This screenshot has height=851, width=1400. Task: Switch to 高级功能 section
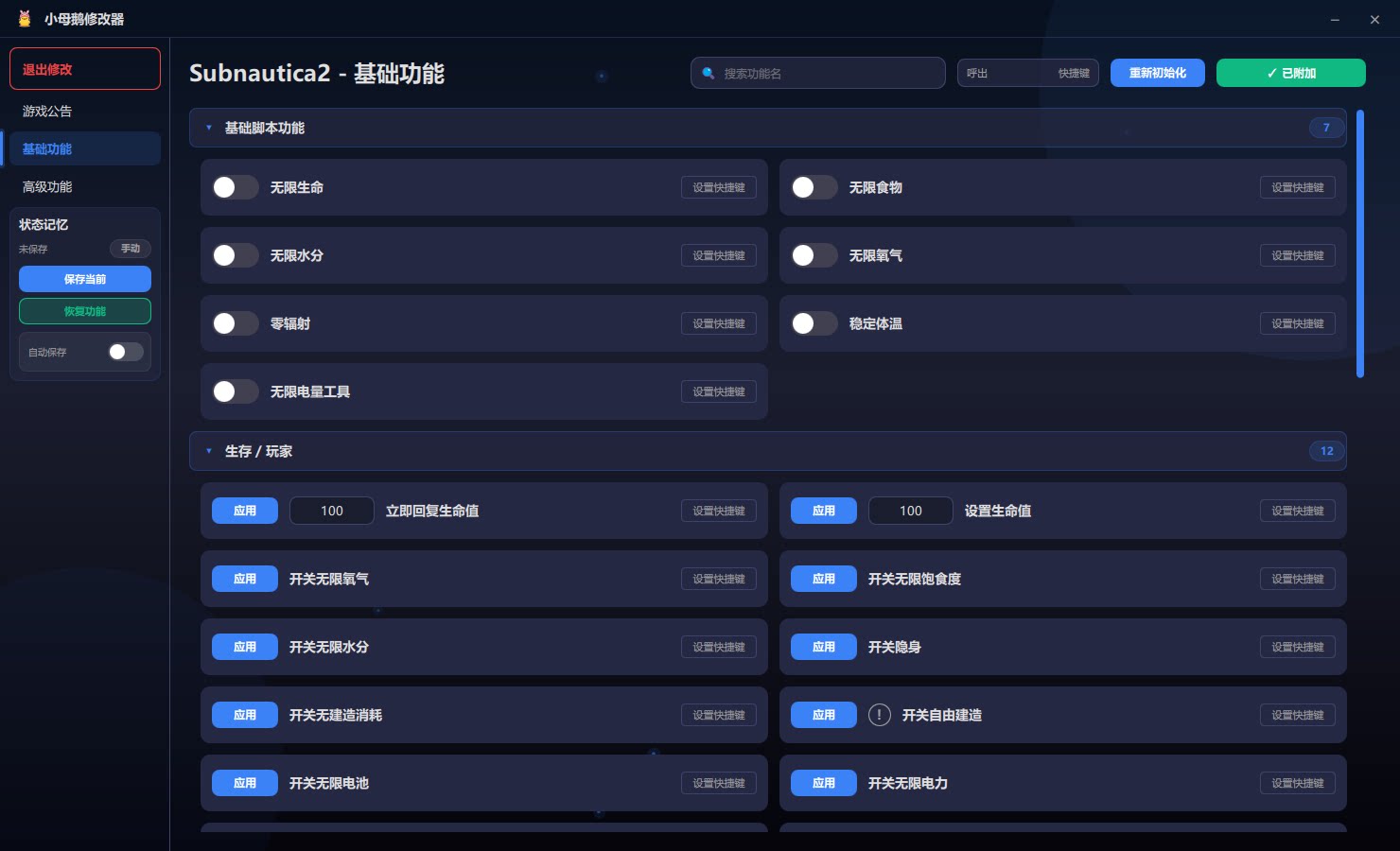pos(85,186)
